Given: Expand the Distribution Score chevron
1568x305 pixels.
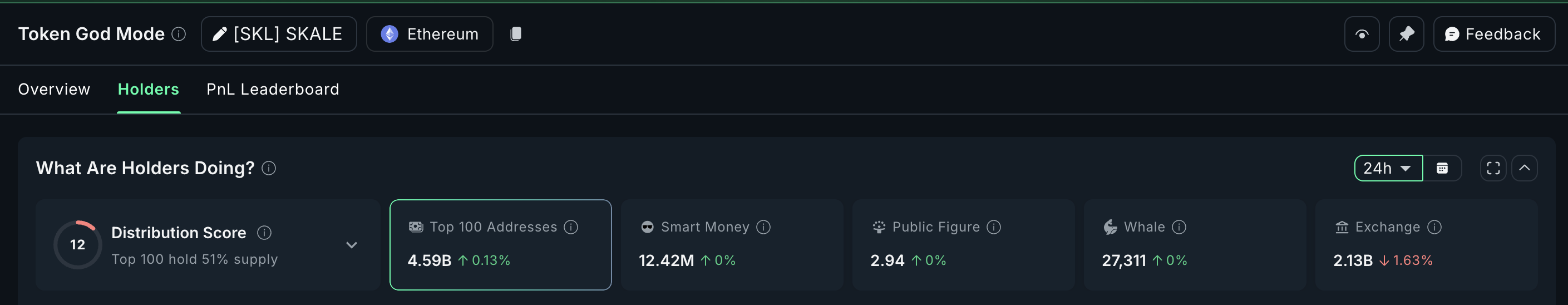Looking at the screenshot, I should pyautogui.click(x=351, y=245).
